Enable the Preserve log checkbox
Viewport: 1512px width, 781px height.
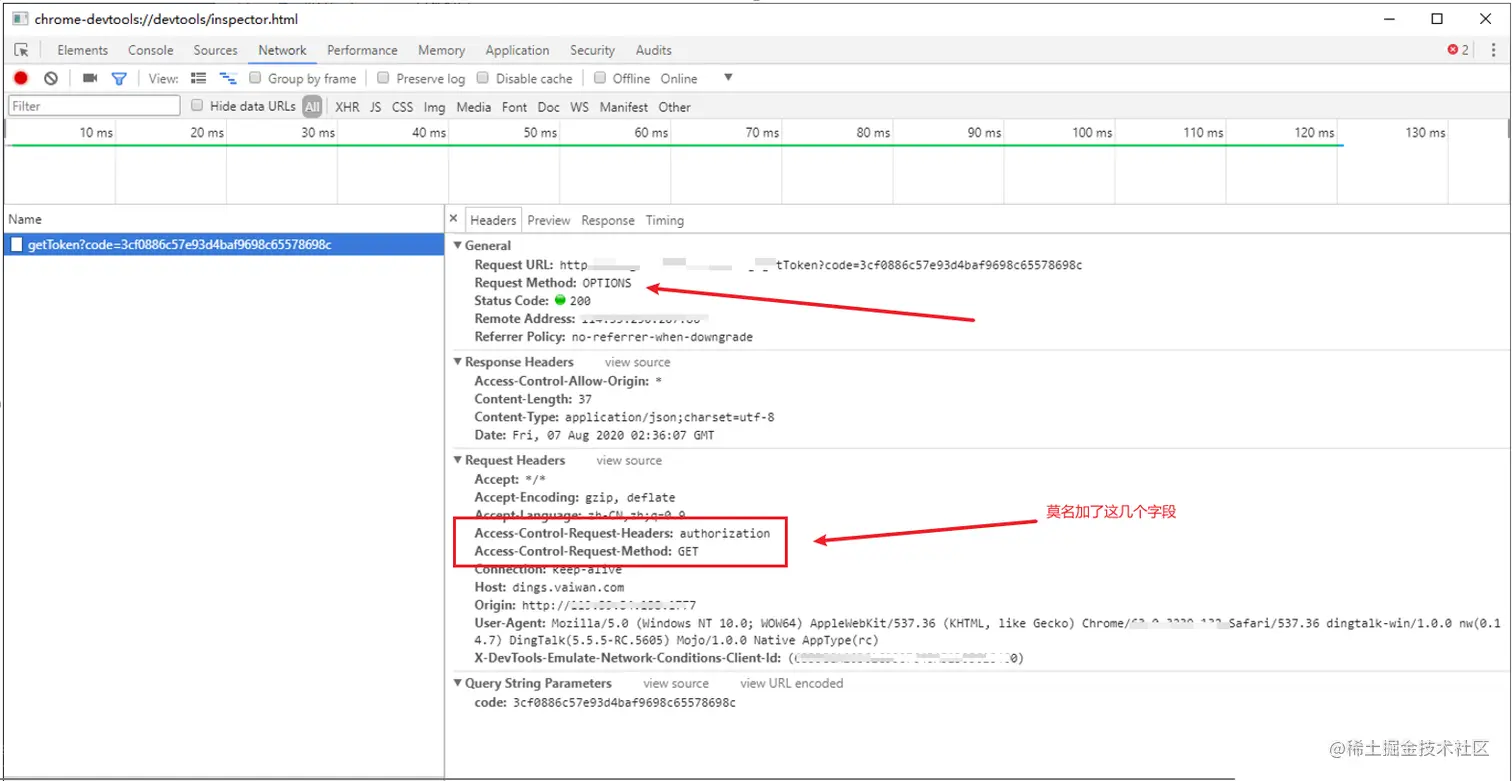383,78
